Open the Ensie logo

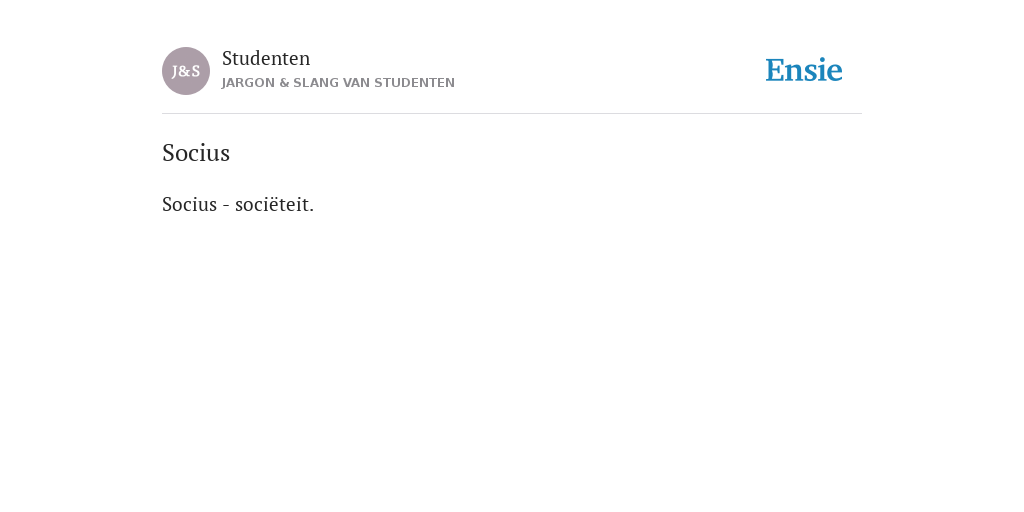804,70
